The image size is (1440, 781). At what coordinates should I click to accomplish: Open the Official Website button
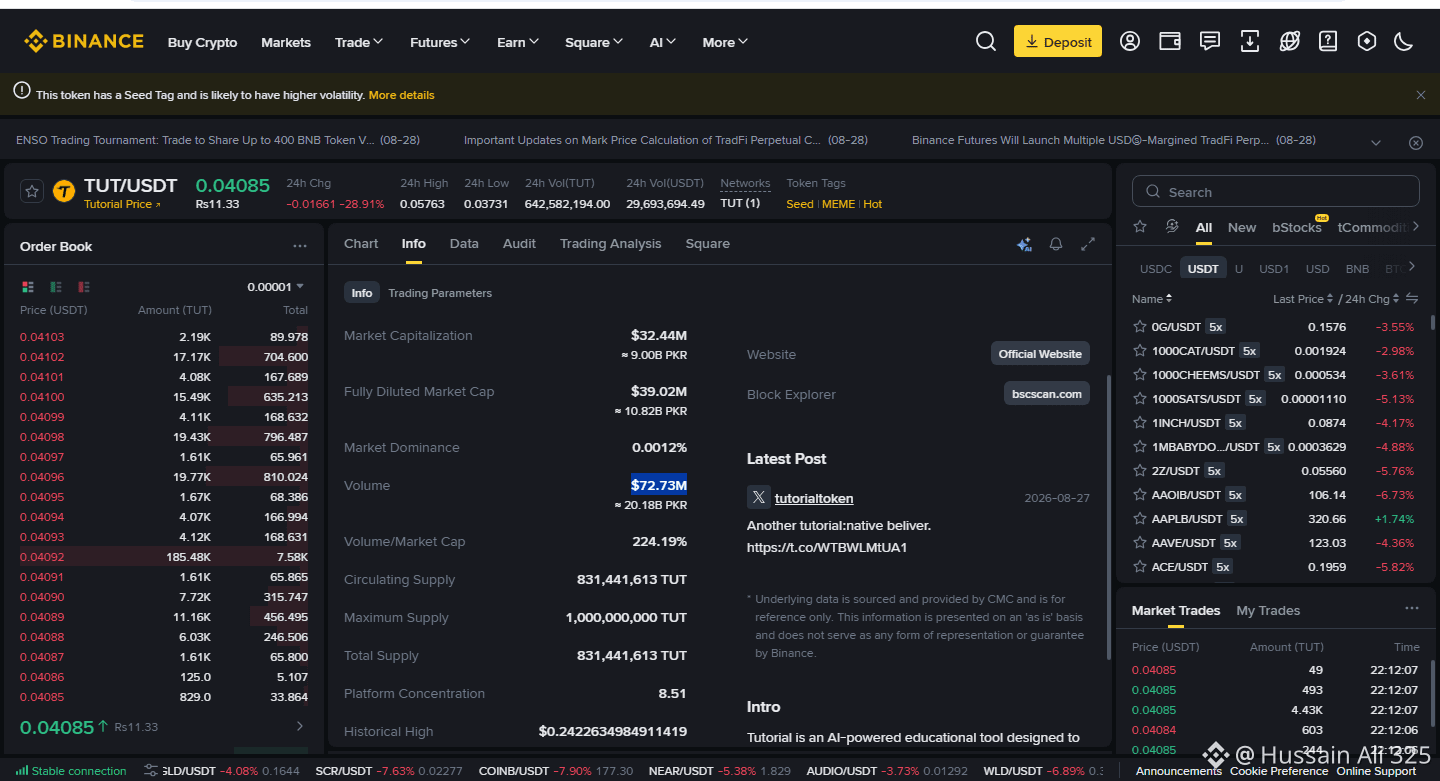pos(1040,354)
